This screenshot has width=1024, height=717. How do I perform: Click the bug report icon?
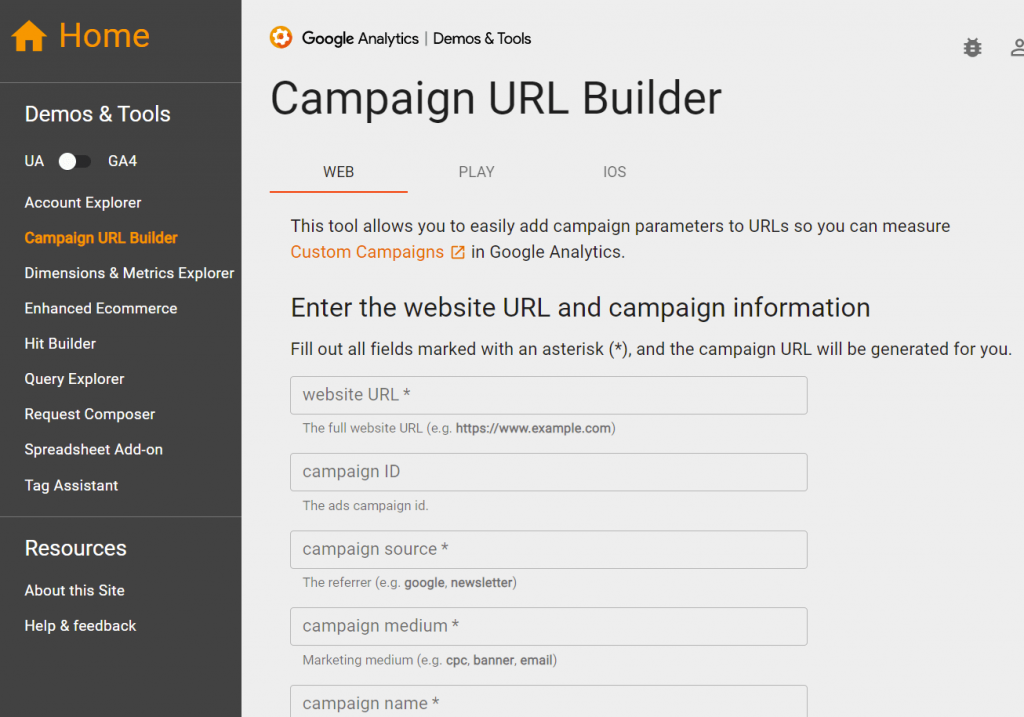click(x=972, y=47)
